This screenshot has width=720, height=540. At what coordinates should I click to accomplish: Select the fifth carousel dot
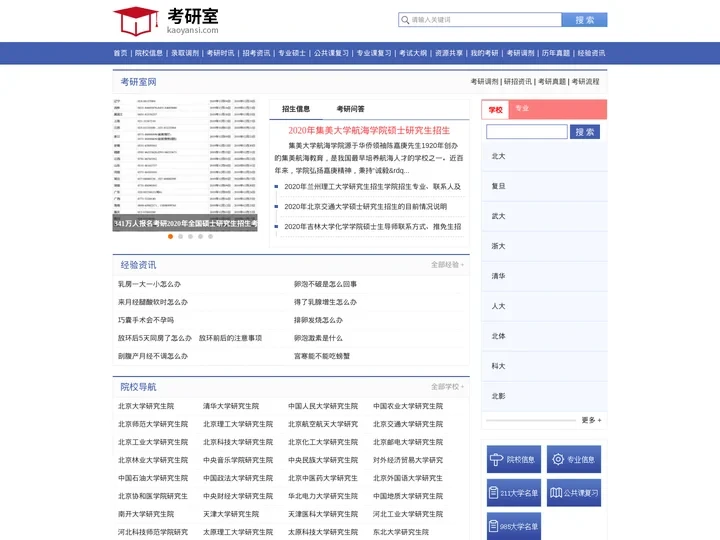[x=210, y=236]
